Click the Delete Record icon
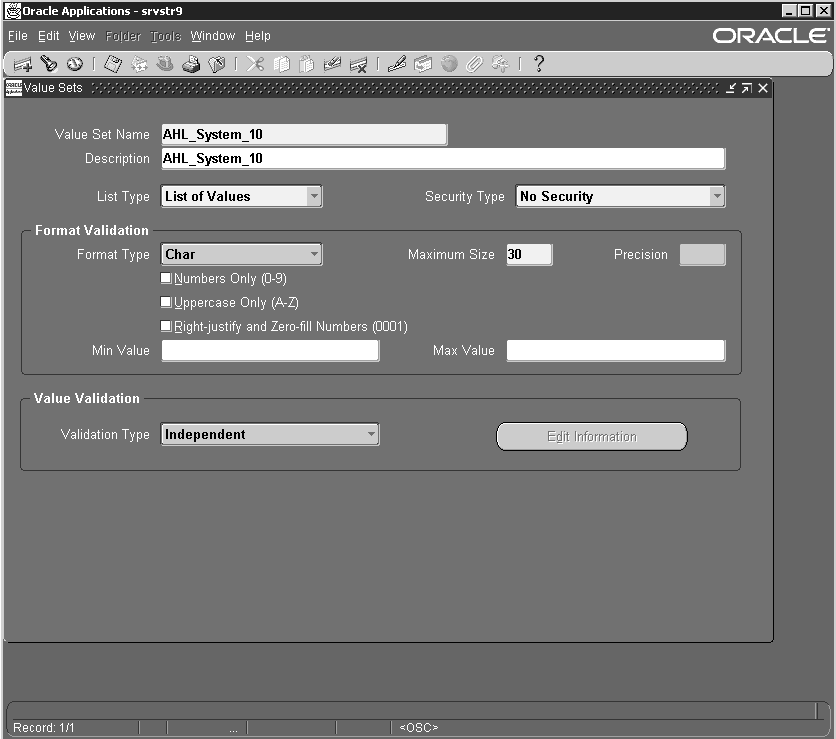Image resolution: width=836 pixels, height=739 pixels. 358,65
